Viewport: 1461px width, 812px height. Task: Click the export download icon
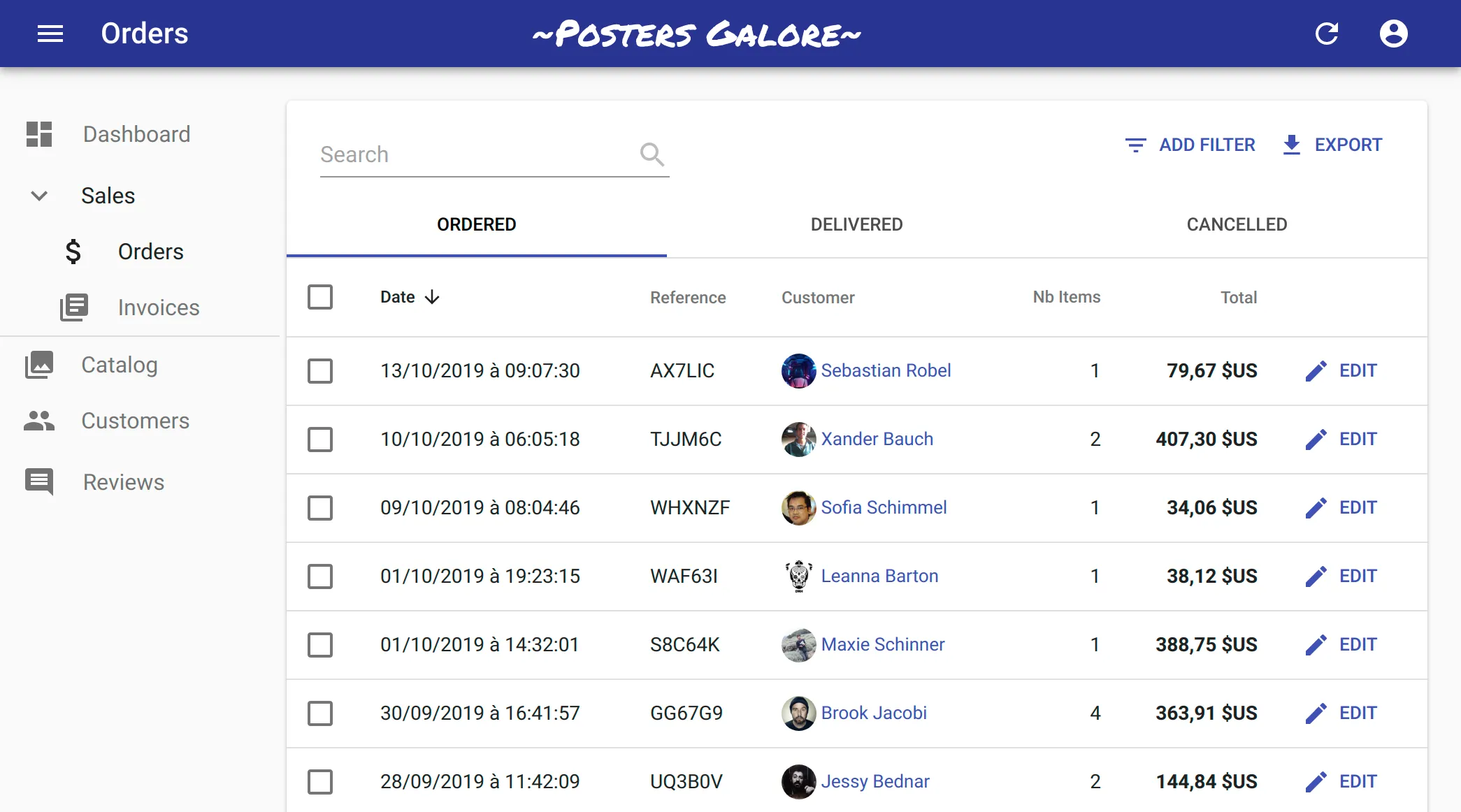(1292, 145)
